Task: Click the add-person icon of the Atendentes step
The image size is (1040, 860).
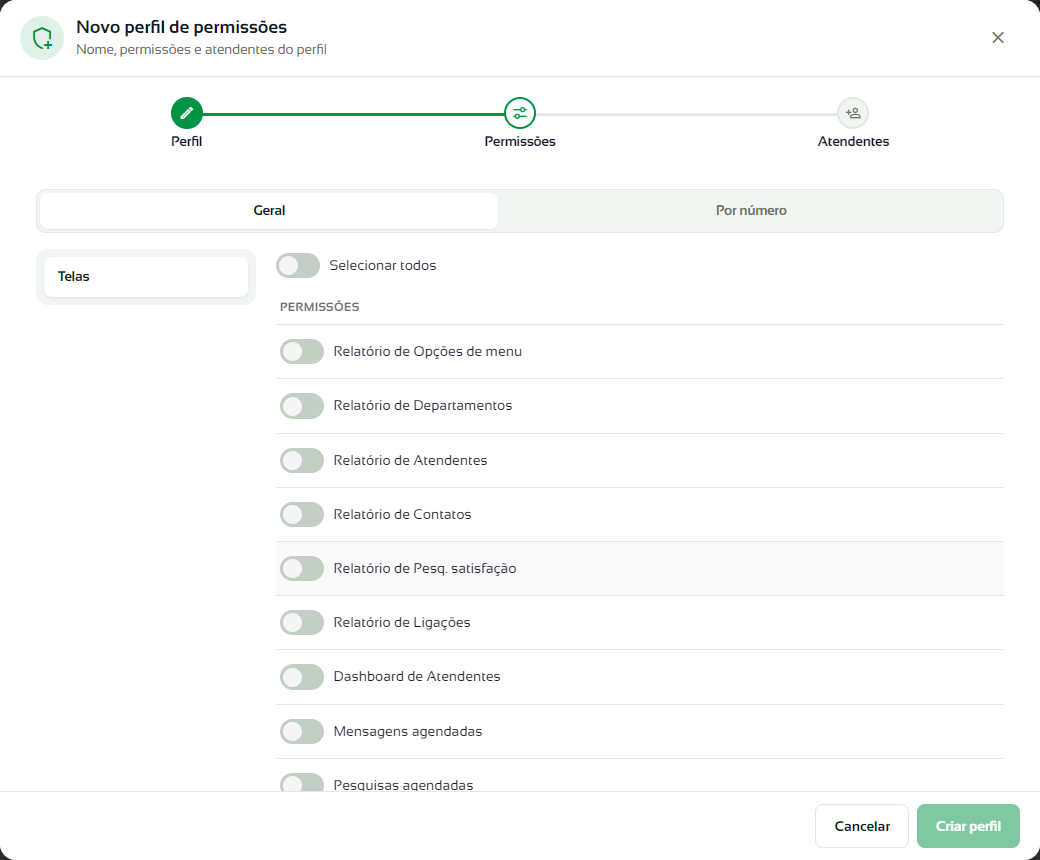Action: (853, 113)
